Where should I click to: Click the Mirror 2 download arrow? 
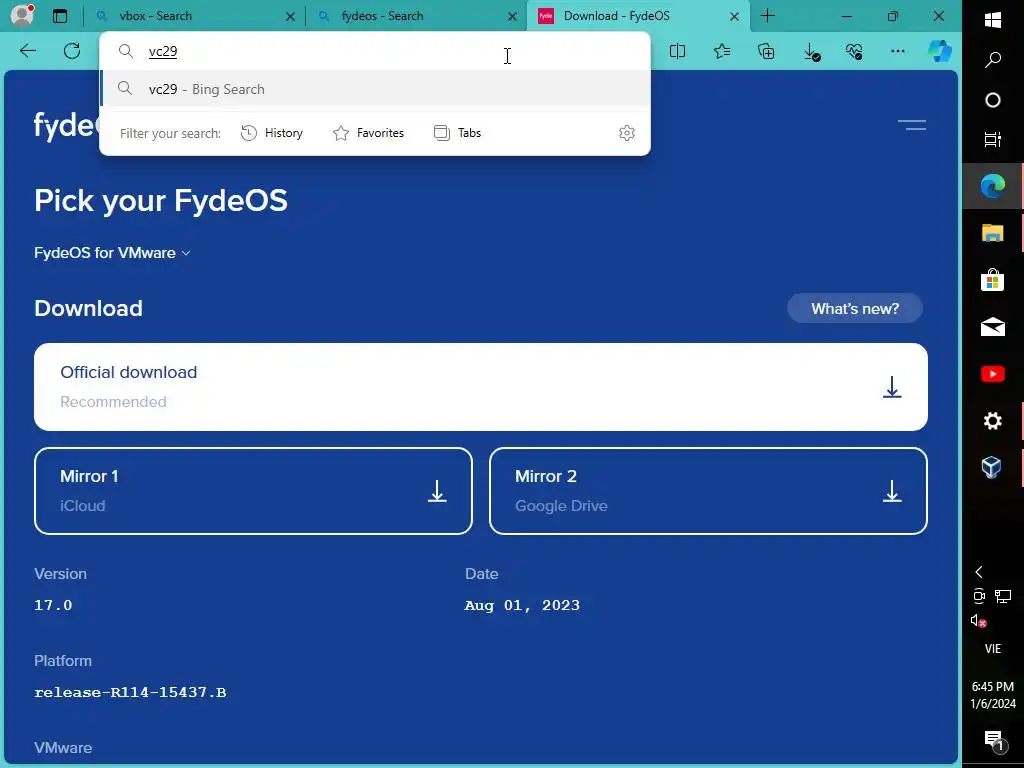pyautogui.click(x=892, y=491)
